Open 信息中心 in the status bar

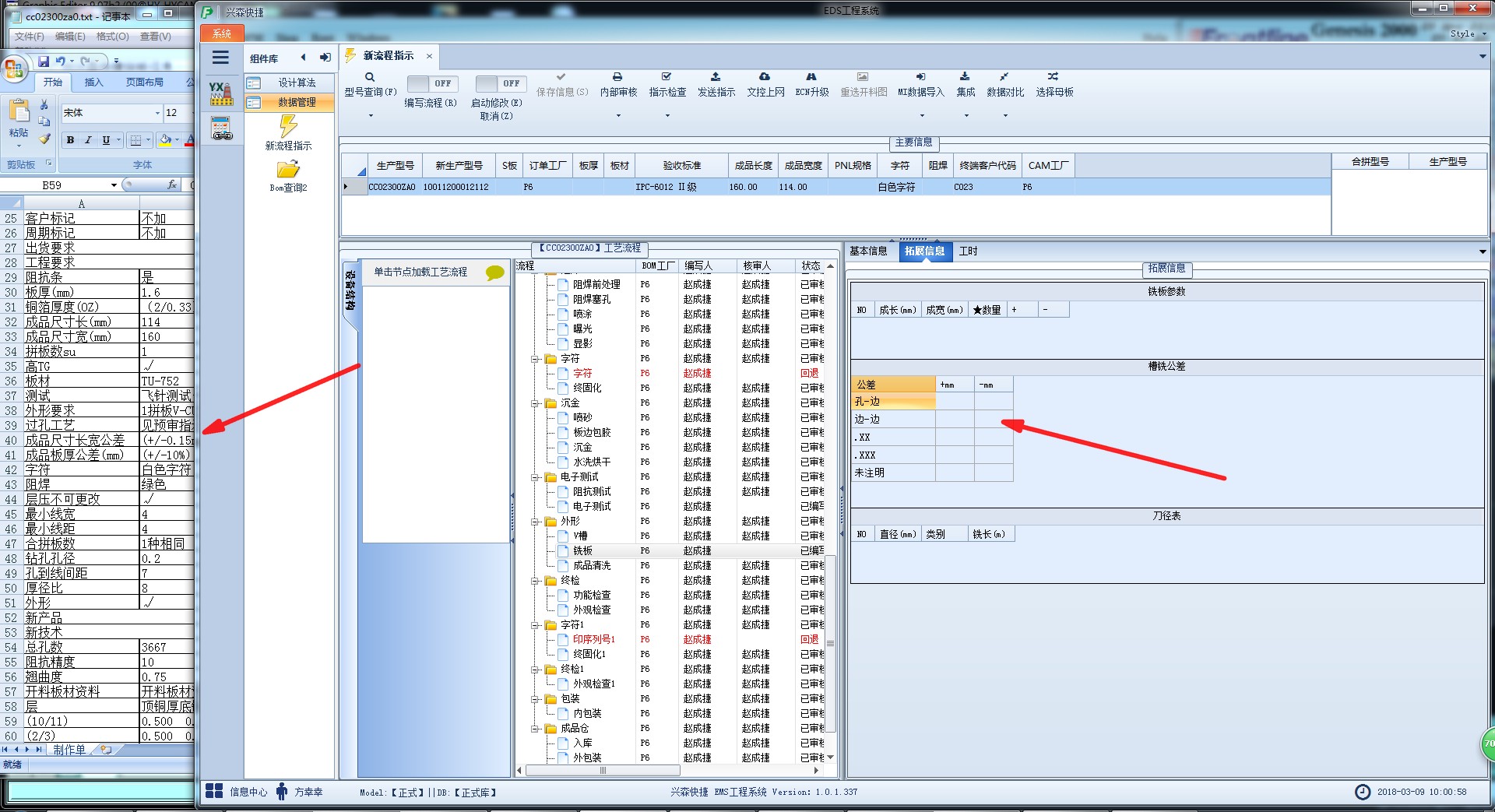[x=236, y=792]
